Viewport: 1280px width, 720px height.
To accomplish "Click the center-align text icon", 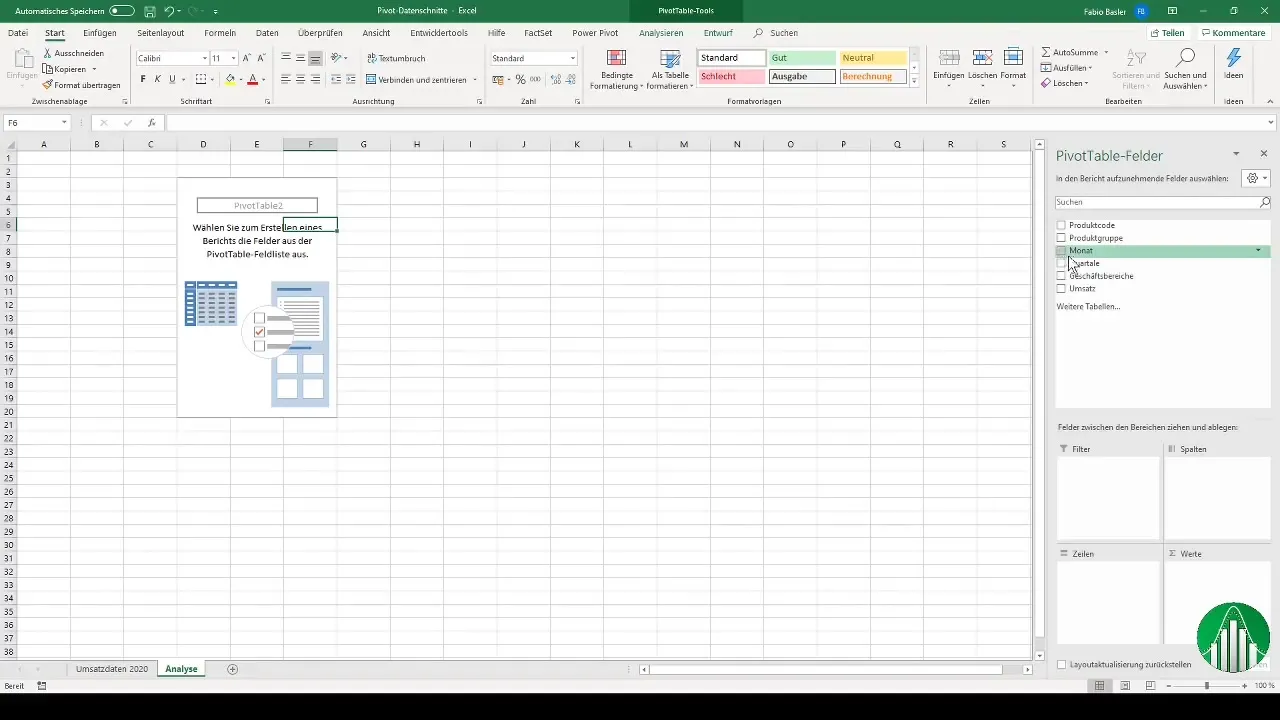I will pyautogui.click(x=301, y=79).
